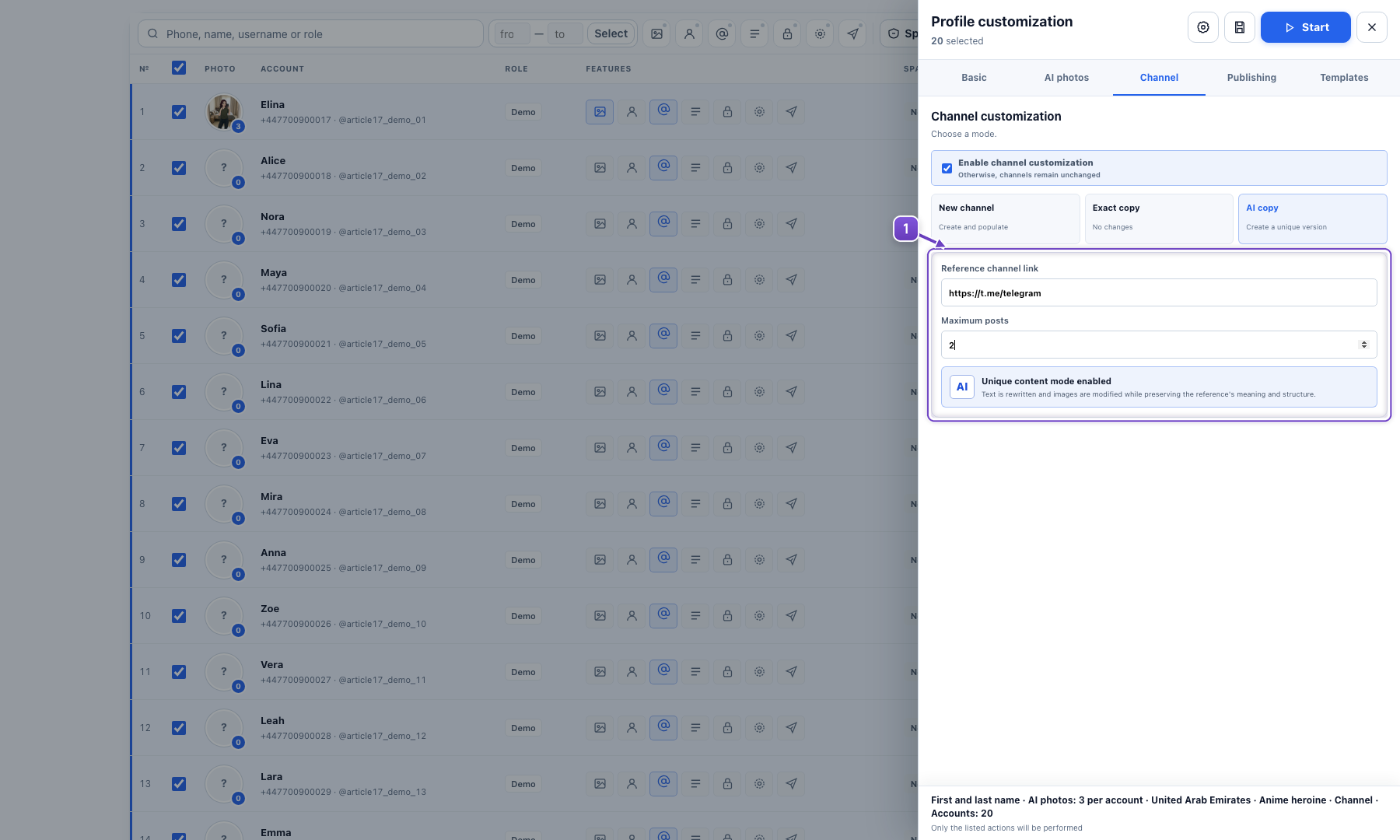The height and width of the screenshot is (840, 1400).
Task: Toggle Enable channel customization checkbox
Action: [x=947, y=168]
